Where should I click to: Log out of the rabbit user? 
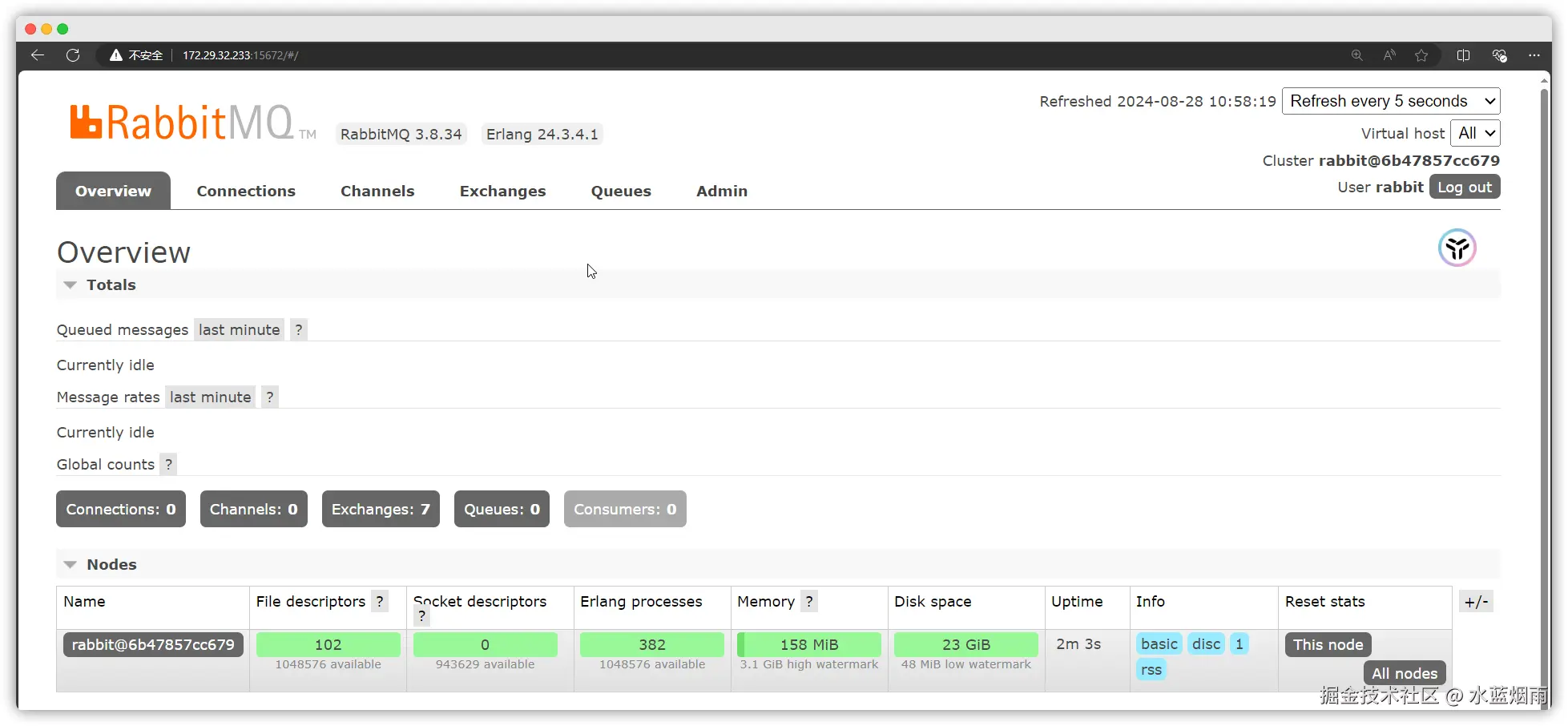coord(1465,187)
